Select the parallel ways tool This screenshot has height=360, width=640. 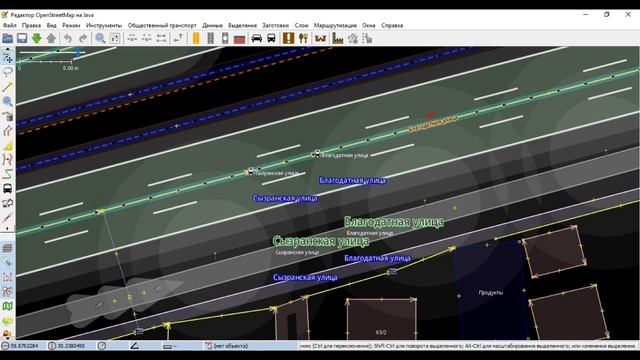[x=7, y=131]
